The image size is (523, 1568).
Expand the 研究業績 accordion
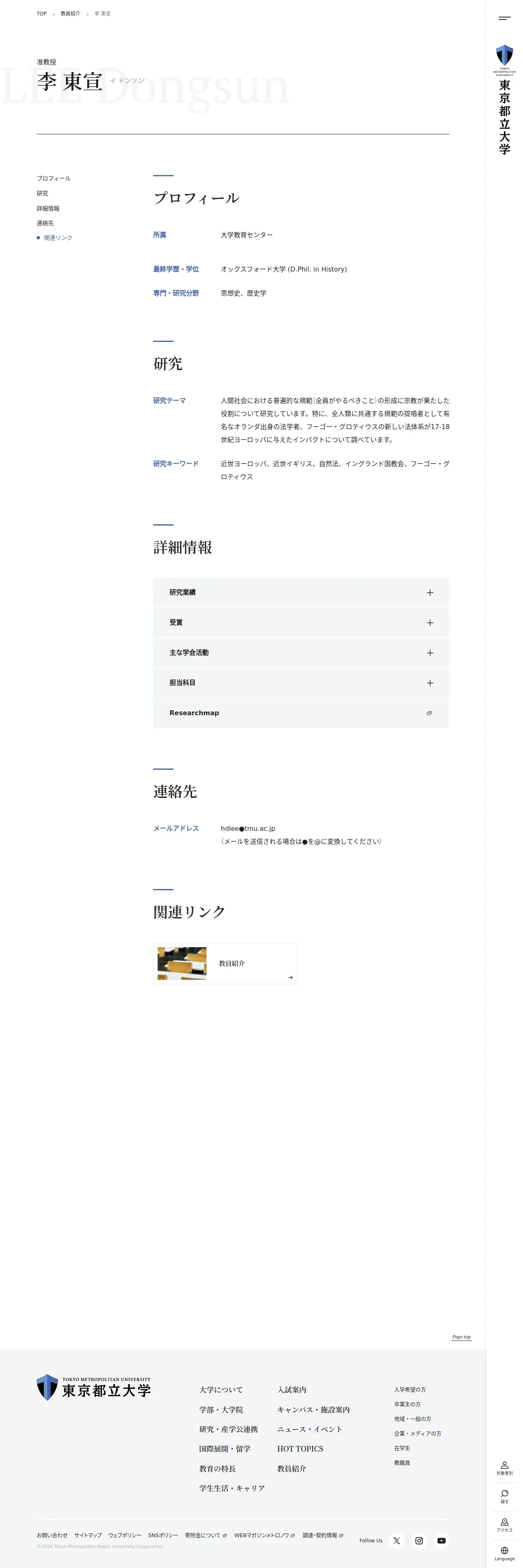(301, 592)
